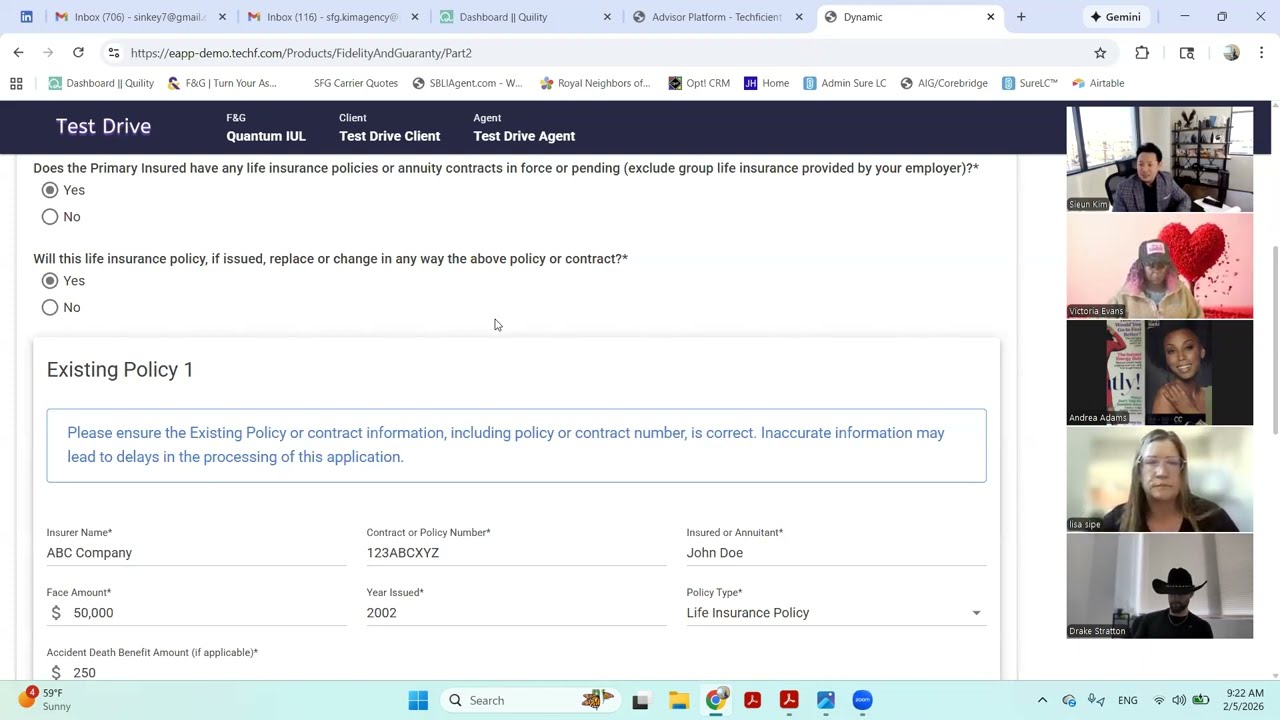The image size is (1280, 720).
Task: Open Zoom from the taskbar
Action: point(862,700)
